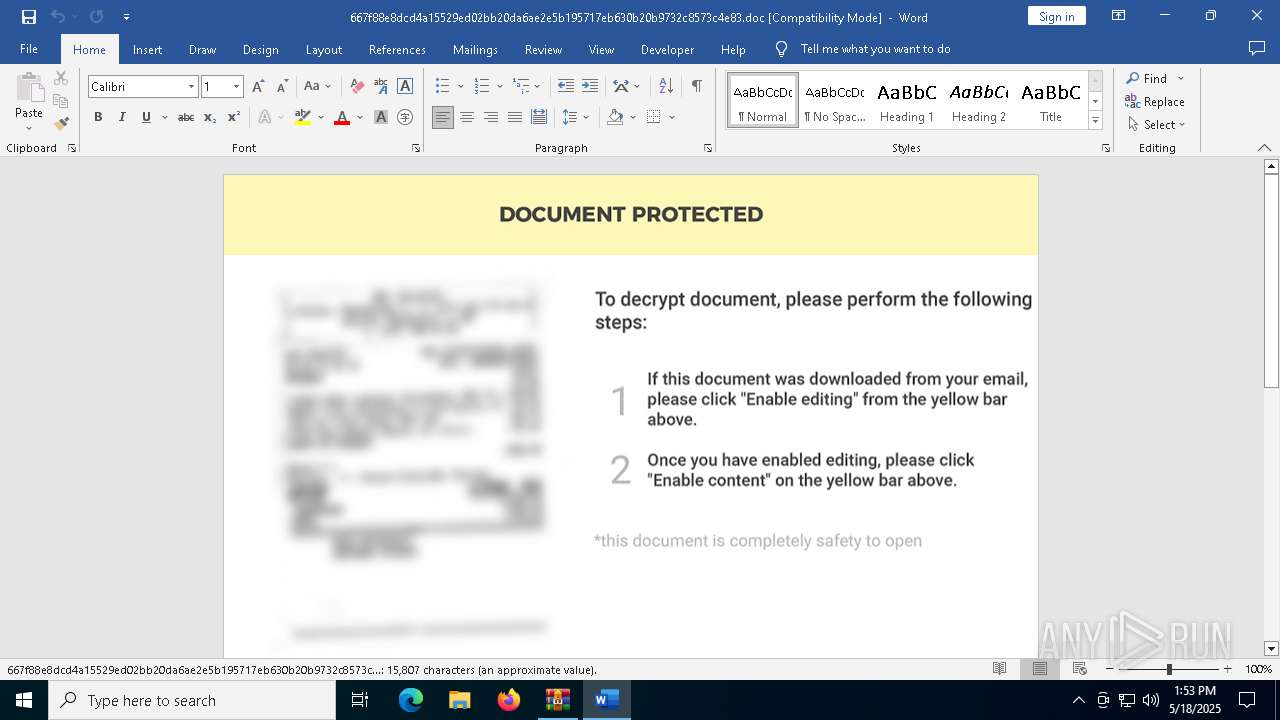Screen dimensions: 1280x720
Task: Switch to Web Layout view in status bar
Action: coord(1080,669)
